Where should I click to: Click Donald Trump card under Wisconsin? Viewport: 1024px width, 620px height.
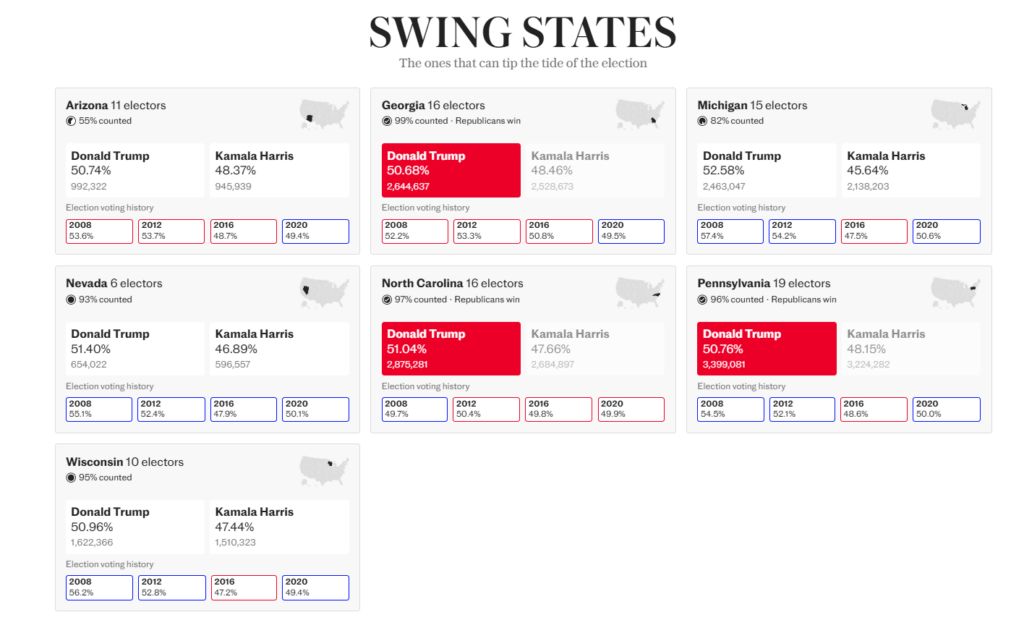tap(134, 526)
